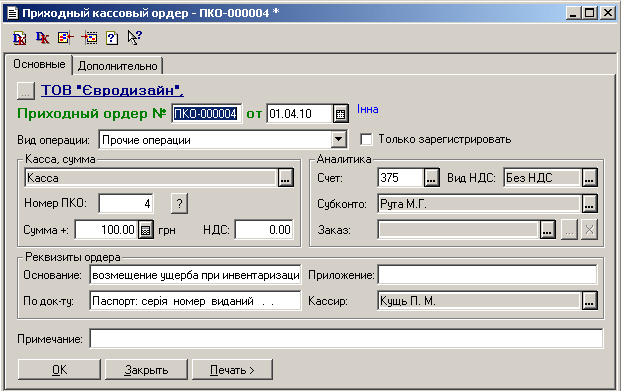Open the Вид НДС selection button
The height and width of the screenshot is (391, 621).
[589, 178]
